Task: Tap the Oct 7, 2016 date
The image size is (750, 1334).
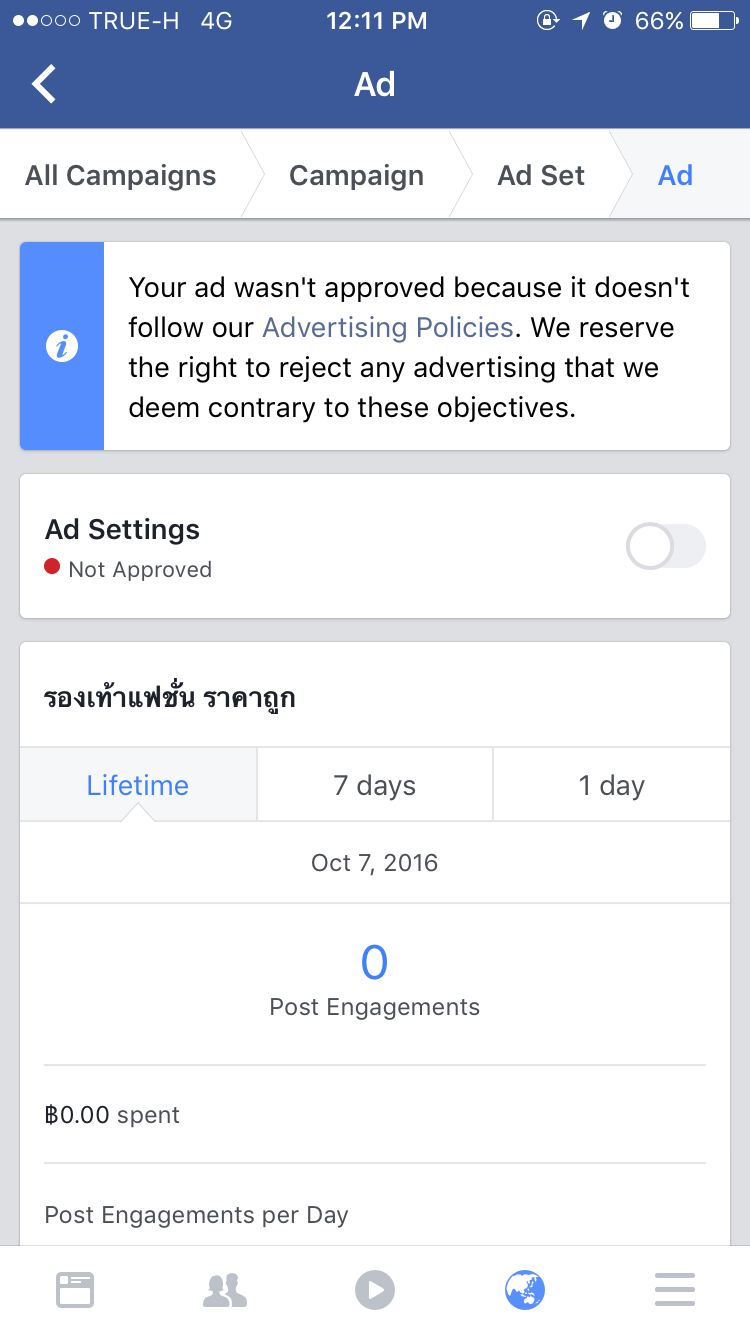Action: point(374,863)
